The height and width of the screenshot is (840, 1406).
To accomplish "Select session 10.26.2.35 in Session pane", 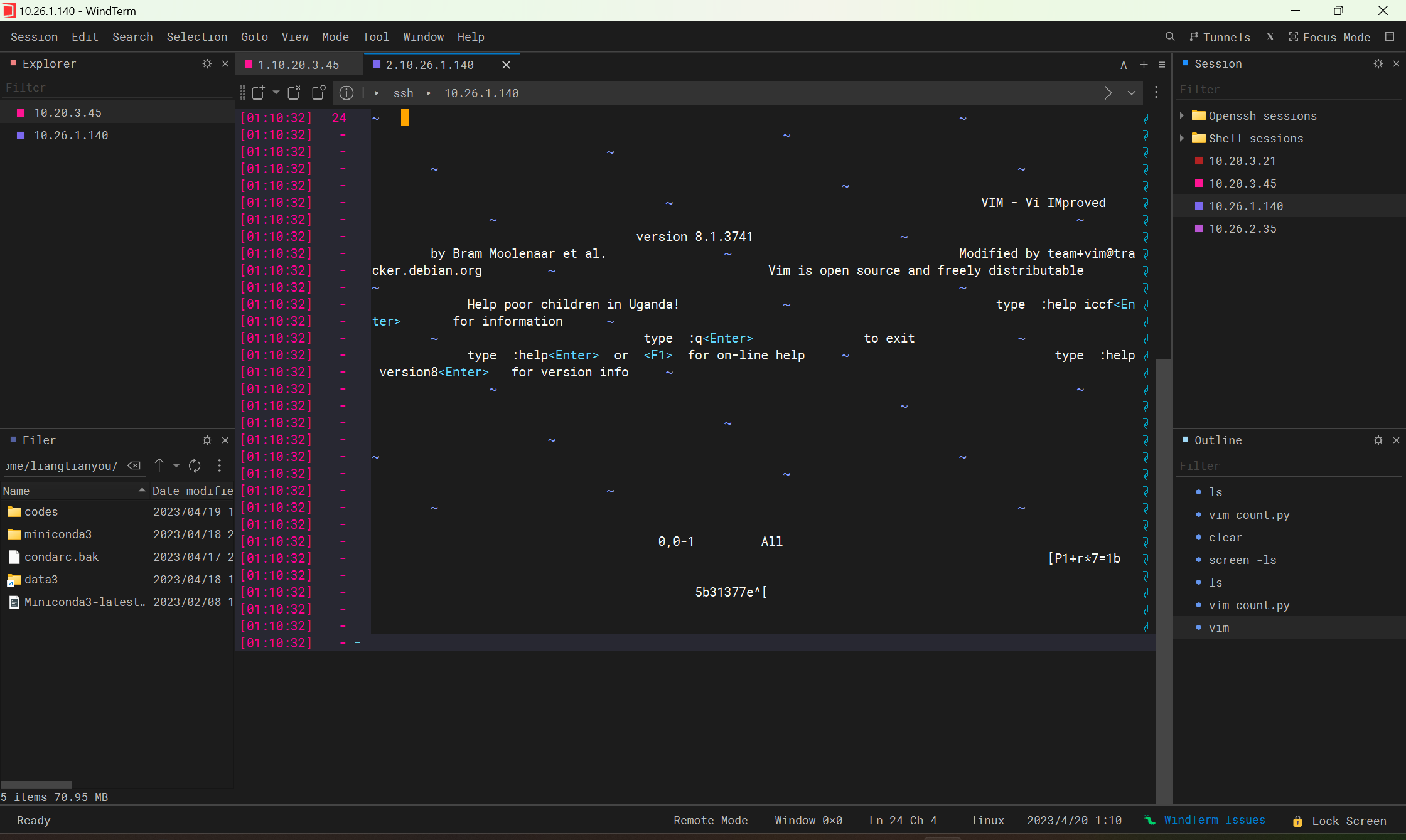I will [x=1289, y=229].
